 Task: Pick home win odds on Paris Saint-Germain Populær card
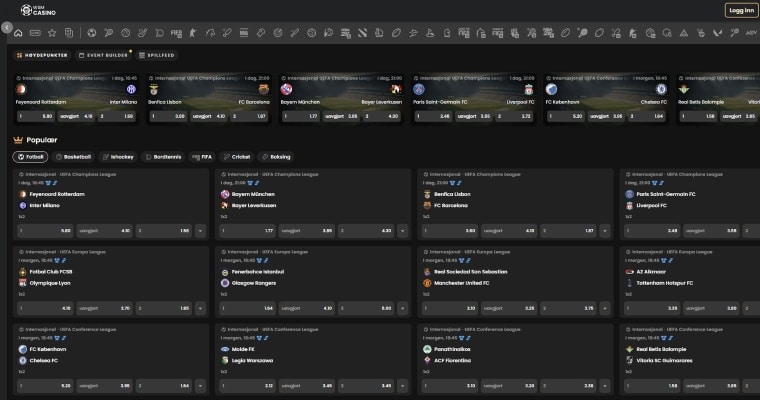651,231
